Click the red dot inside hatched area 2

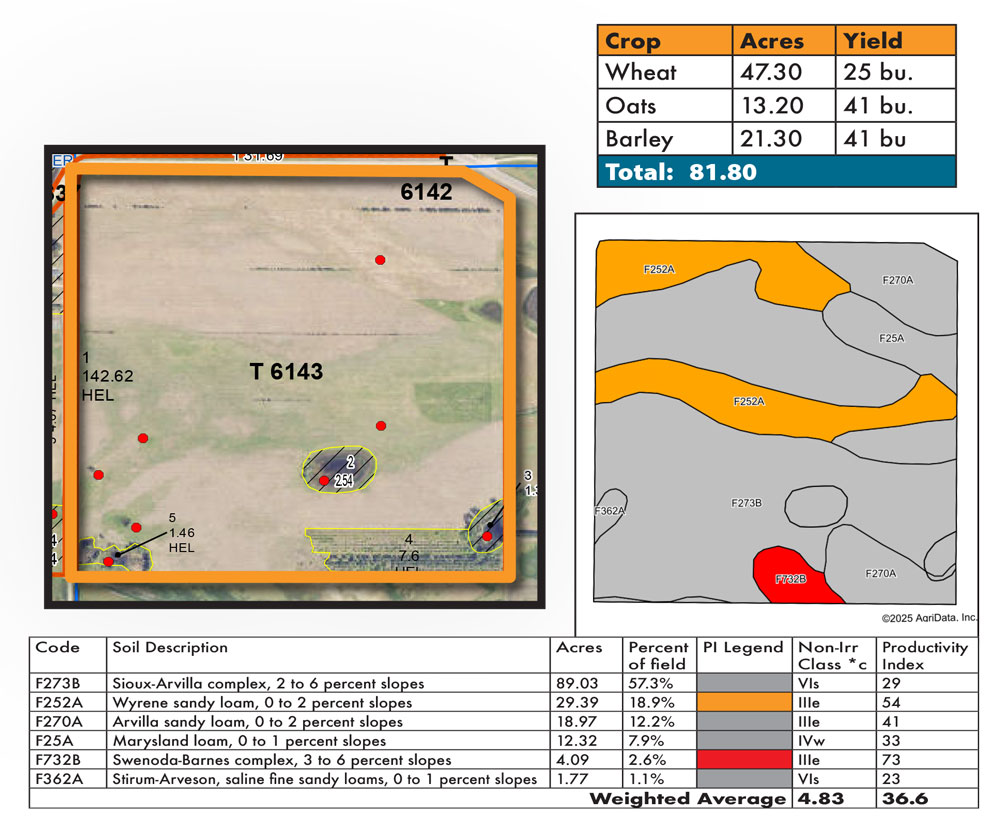pyautogui.click(x=325, y=481)
